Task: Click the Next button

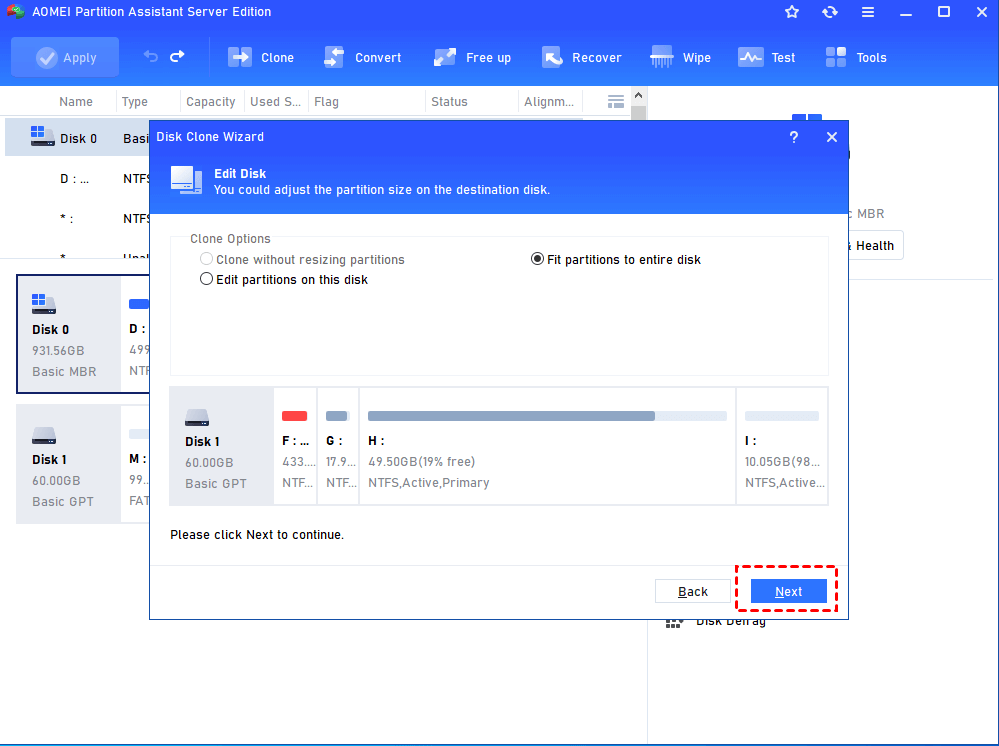Action: [789, 591]
